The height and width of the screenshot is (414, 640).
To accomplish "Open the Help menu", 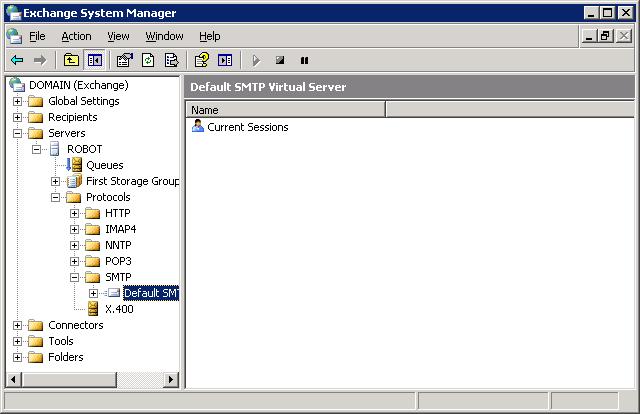I will pyautogui.click(x=210, y=36).
